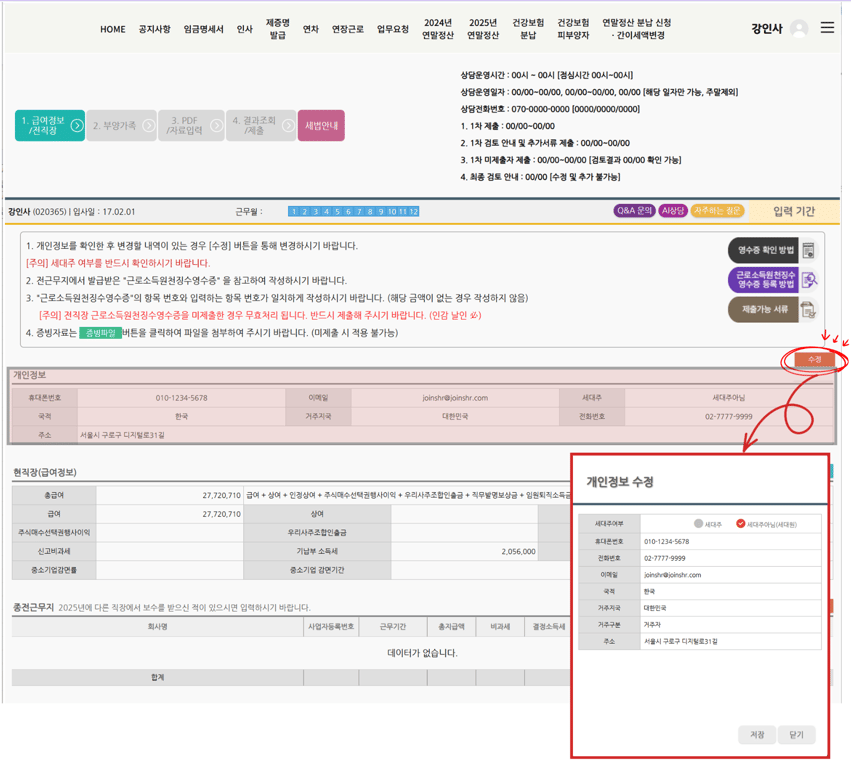
Task: Click work month box 6
Action: pyautogui.click(x=348, y=212)
